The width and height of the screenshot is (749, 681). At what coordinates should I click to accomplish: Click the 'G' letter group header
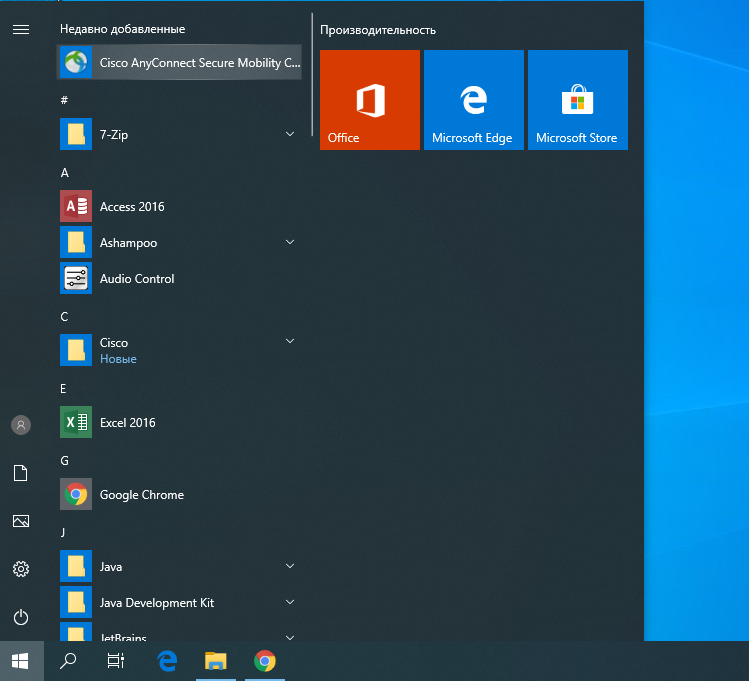tap(64, 461)
